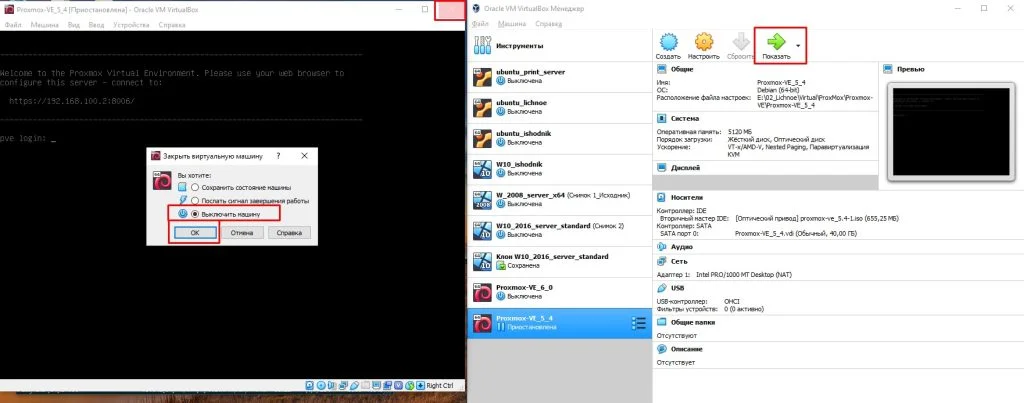Click the keyboard capture arrow icon beside Right Ctrl

pos(420,385)
